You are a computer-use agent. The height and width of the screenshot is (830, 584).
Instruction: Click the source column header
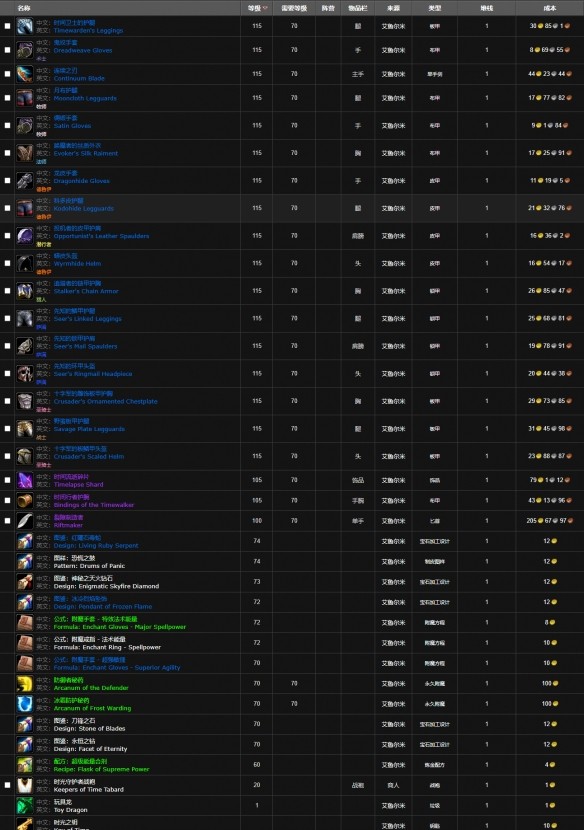point(393,8)
